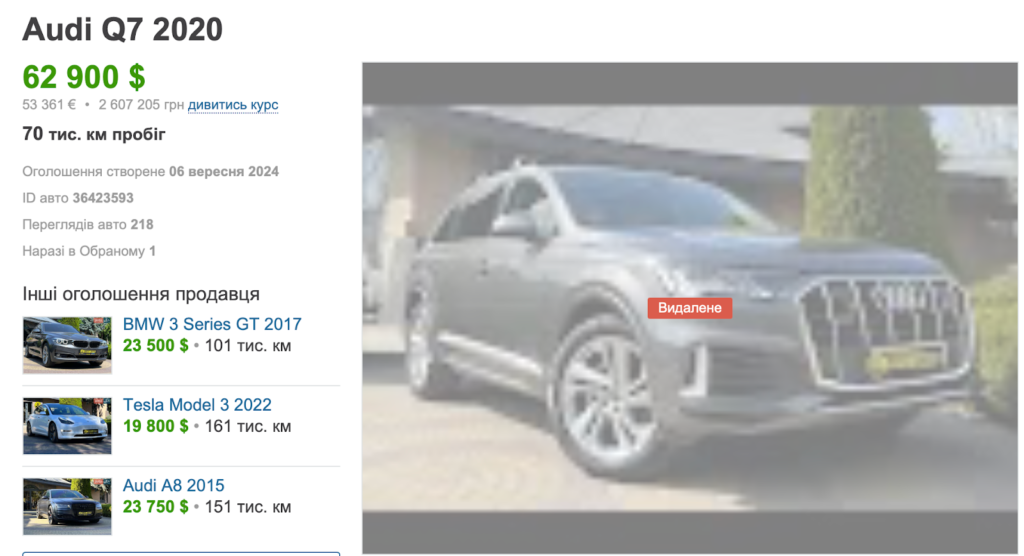This screenshot has height=556, width=1024.
Task: Click the "Інші оголошення продавця" heading
Action: pos(141,294)
